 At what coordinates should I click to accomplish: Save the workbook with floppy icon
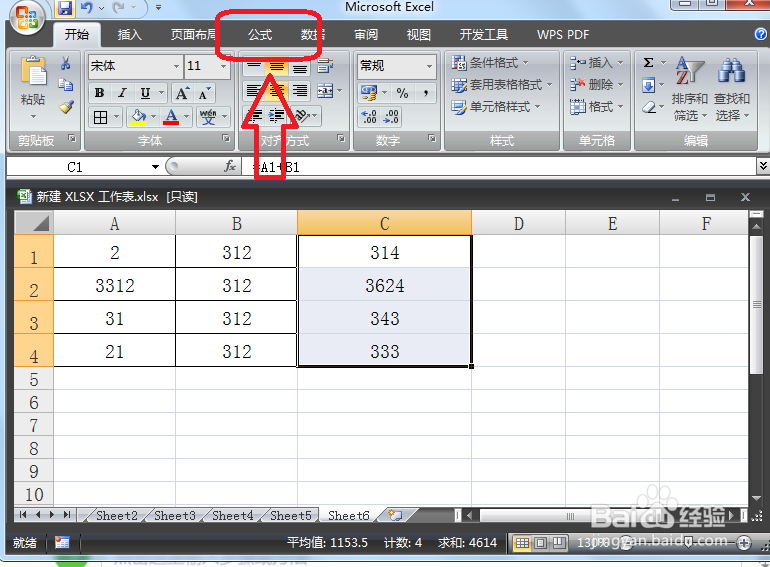click(65, 7)
